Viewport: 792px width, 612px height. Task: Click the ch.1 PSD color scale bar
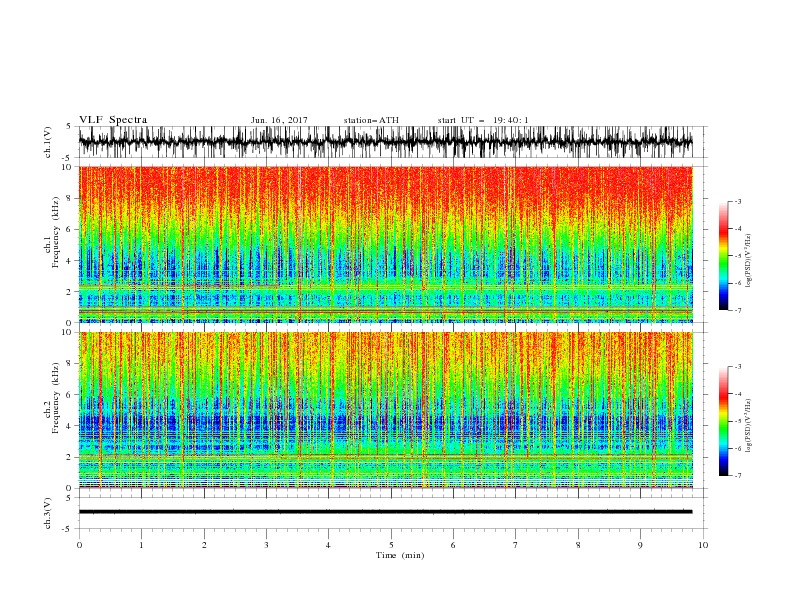click(x=723, y=256)
